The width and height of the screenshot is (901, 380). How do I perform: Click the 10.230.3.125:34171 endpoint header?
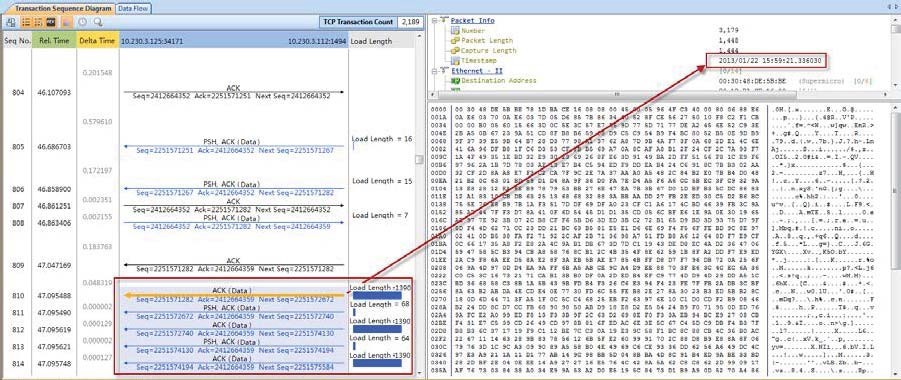[x=152, y=41]
